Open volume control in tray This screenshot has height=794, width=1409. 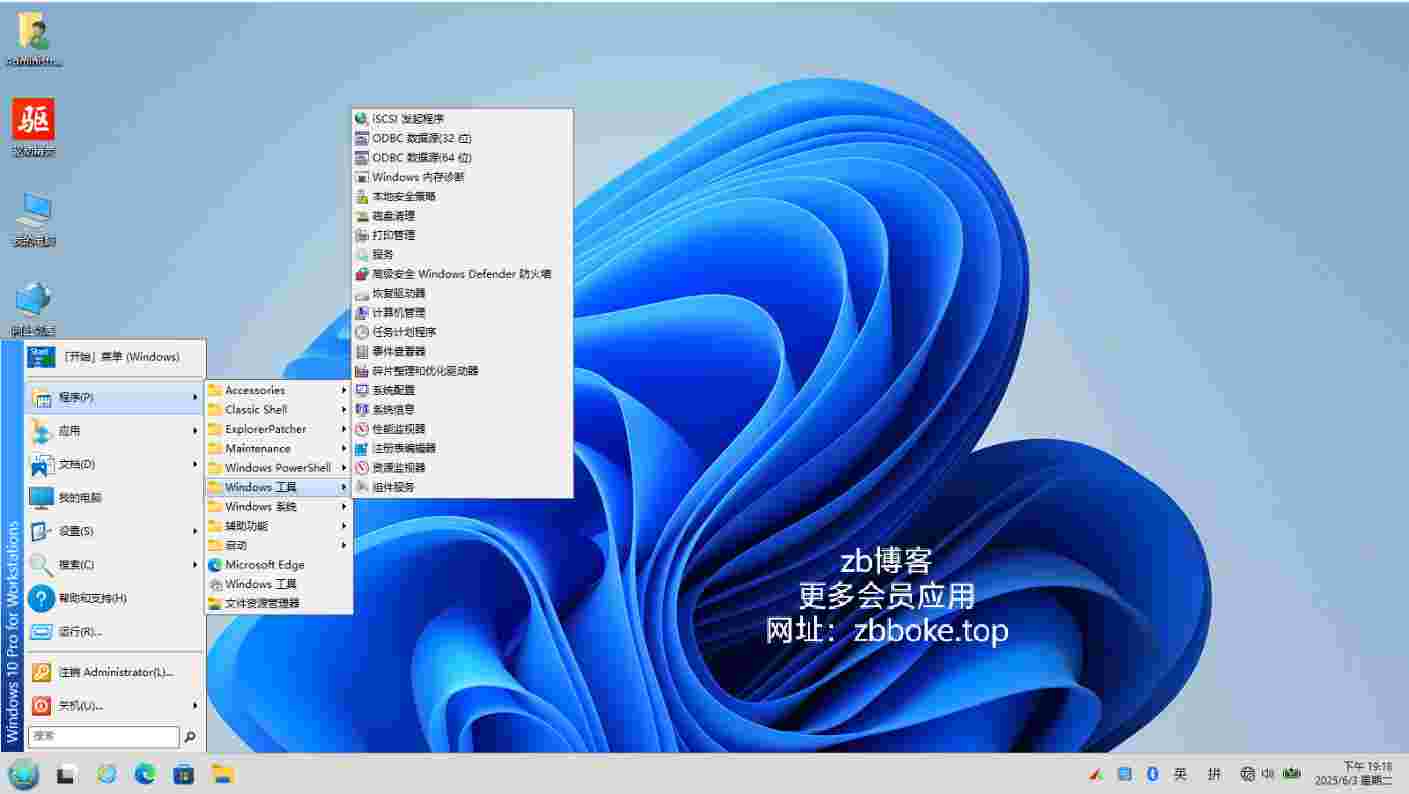(x=1268, y=774)
